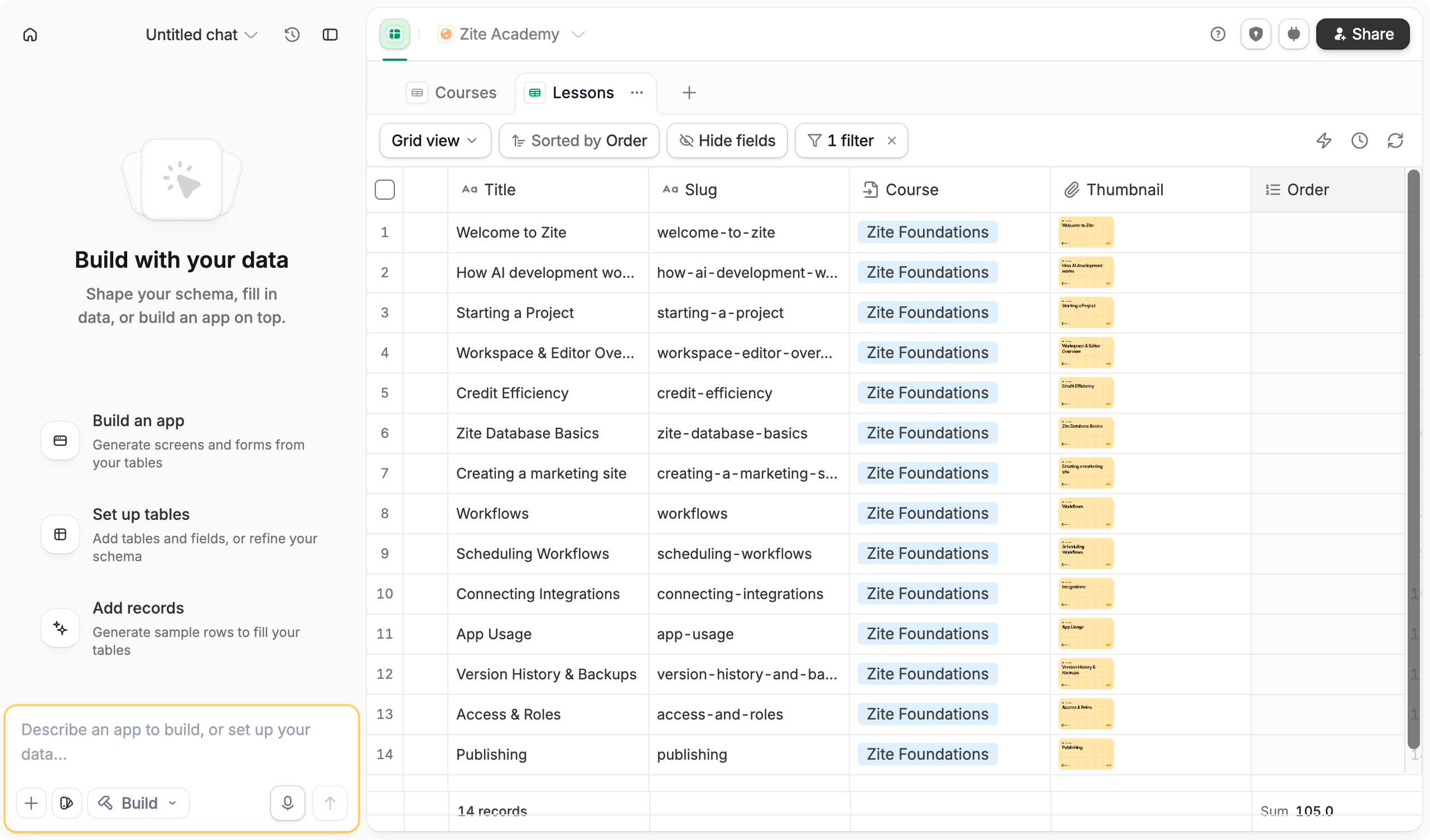
Task: Select the 'Starting a Project' title cell
Action: point(548,313)
